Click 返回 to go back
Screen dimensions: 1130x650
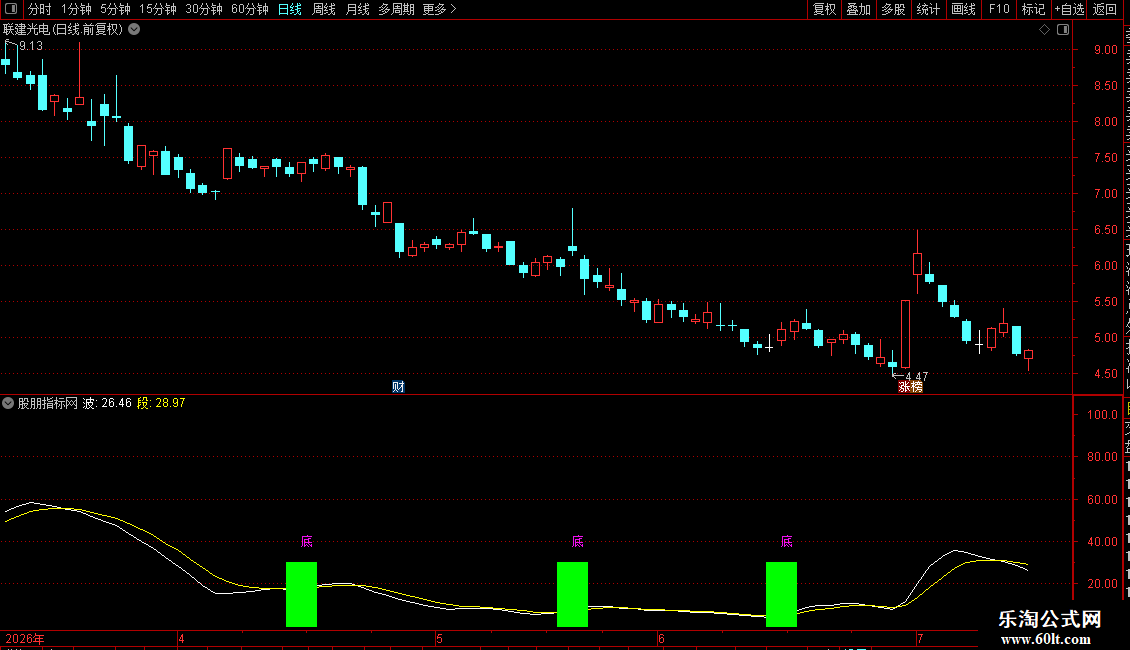click(1104, 9)
